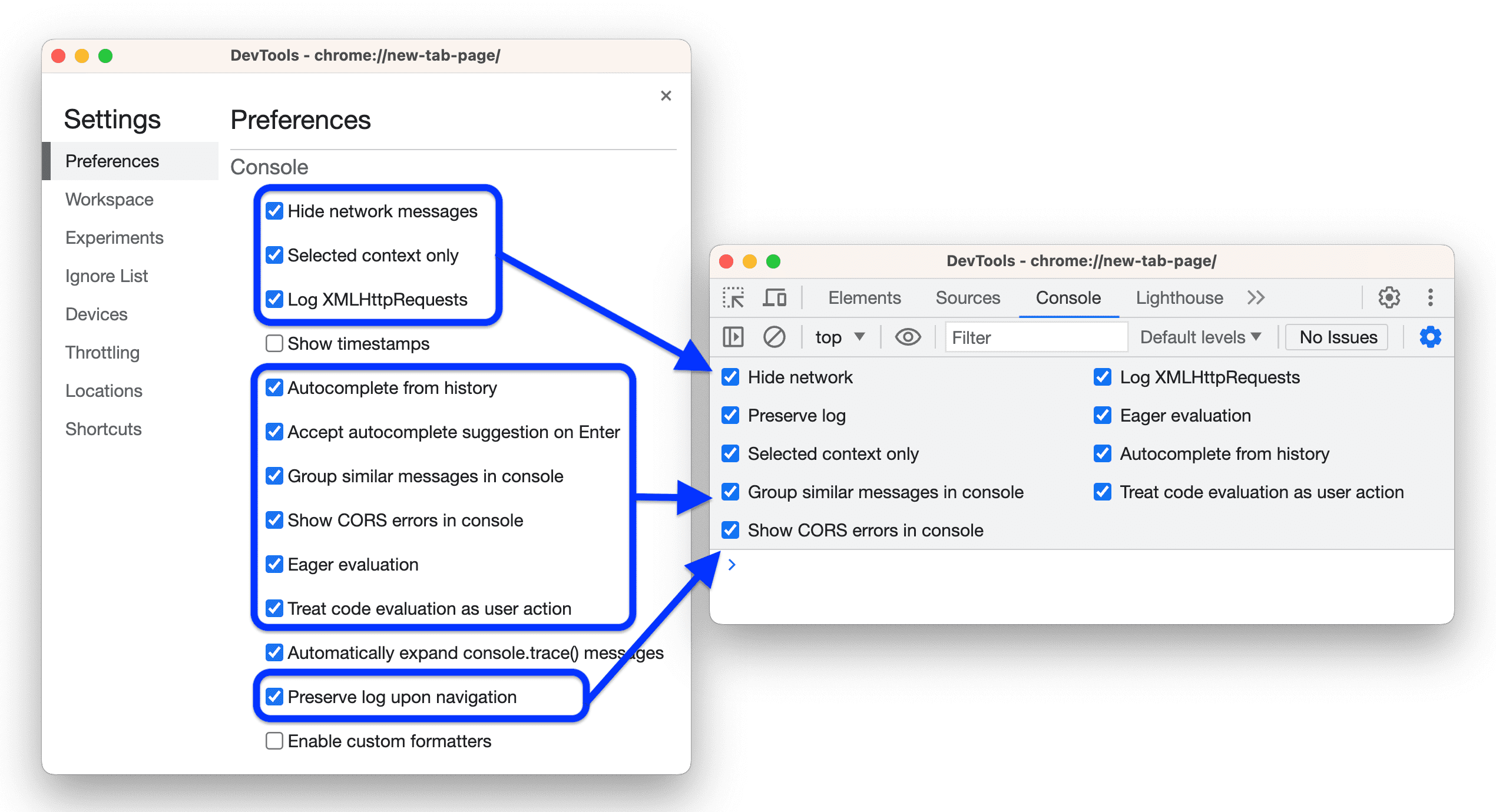Click the Workspace settings menu item
This screenshot has height=812, width=1496.
click(x=110, y=198)
